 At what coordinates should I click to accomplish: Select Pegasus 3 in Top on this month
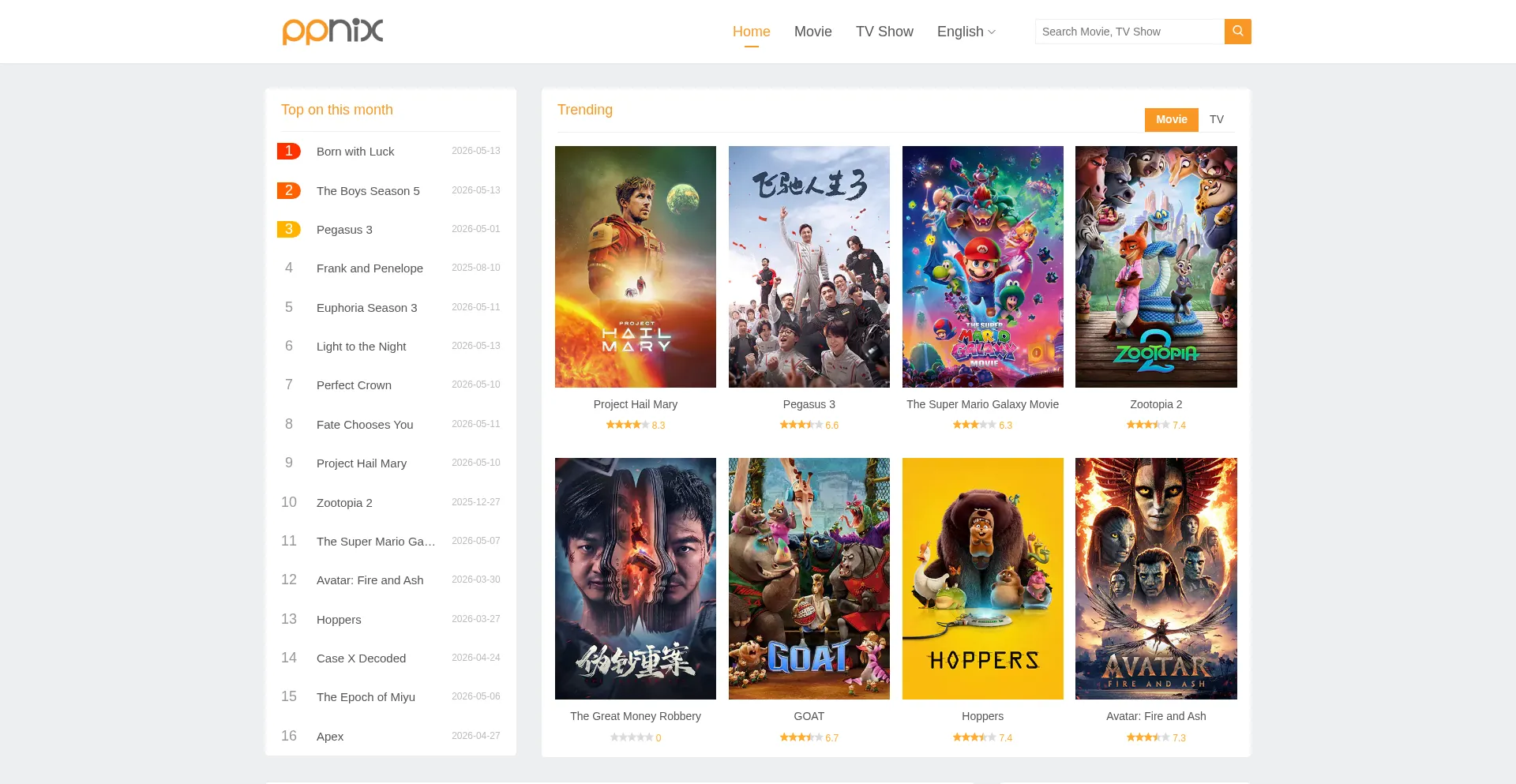pos(344,230)
